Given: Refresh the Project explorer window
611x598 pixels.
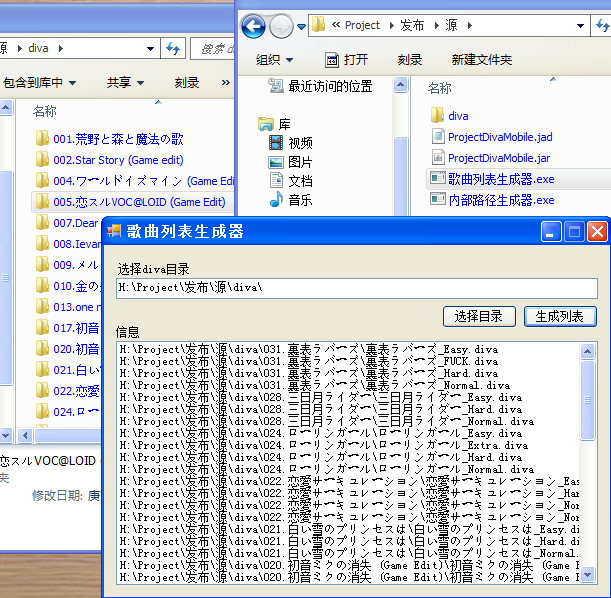Looking at the screenshot, I should point(602,26).
